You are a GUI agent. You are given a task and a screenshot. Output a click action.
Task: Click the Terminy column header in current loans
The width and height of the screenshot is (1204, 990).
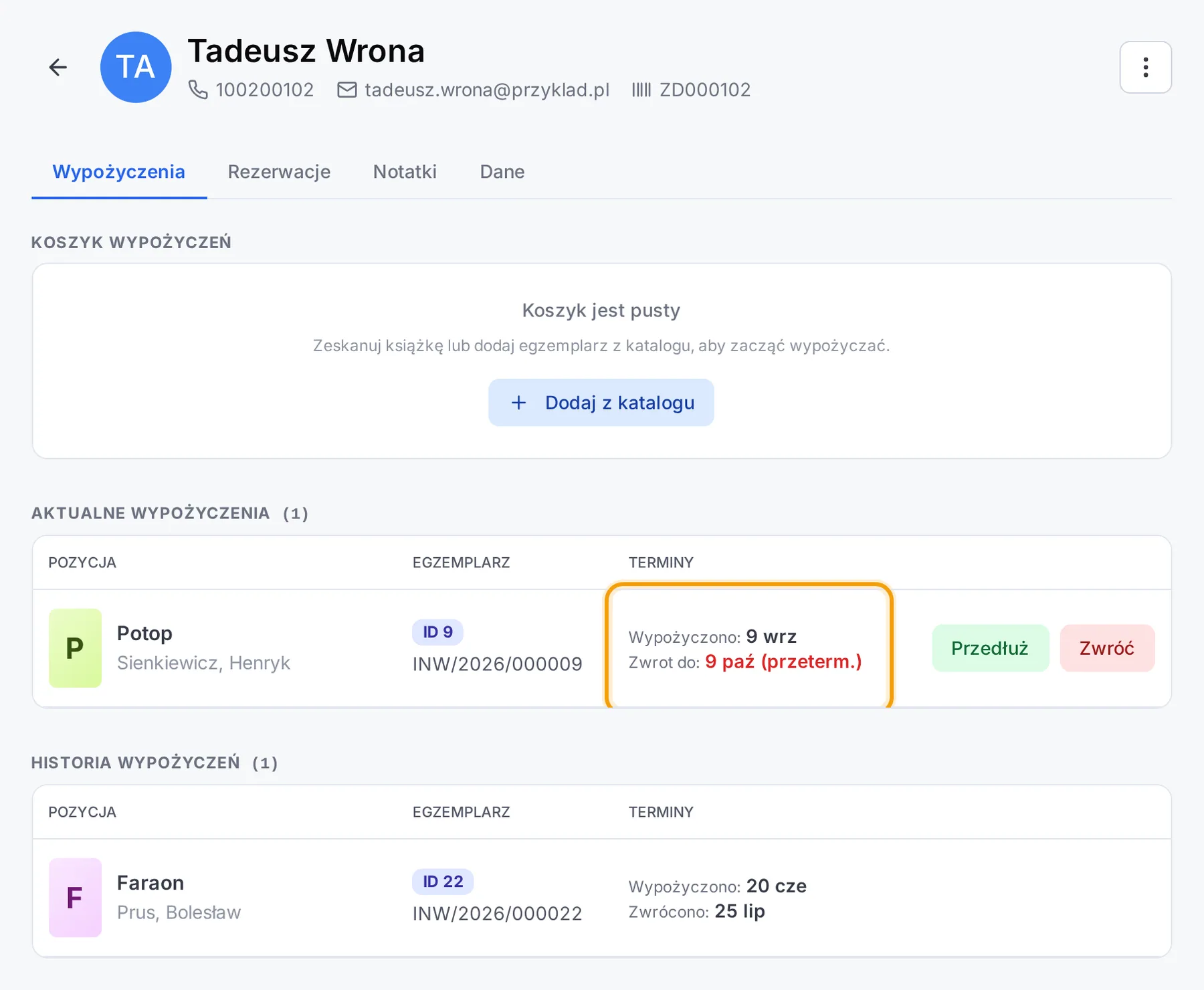pos(661,563)
